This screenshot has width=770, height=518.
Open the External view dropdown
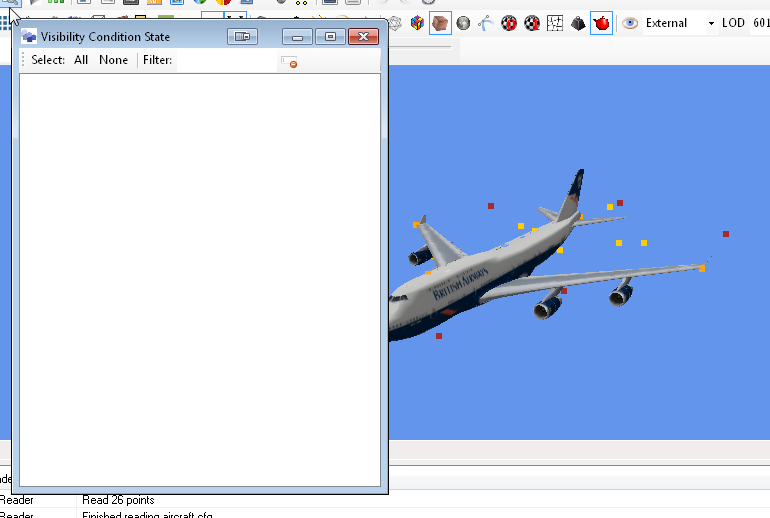[680, 23]
